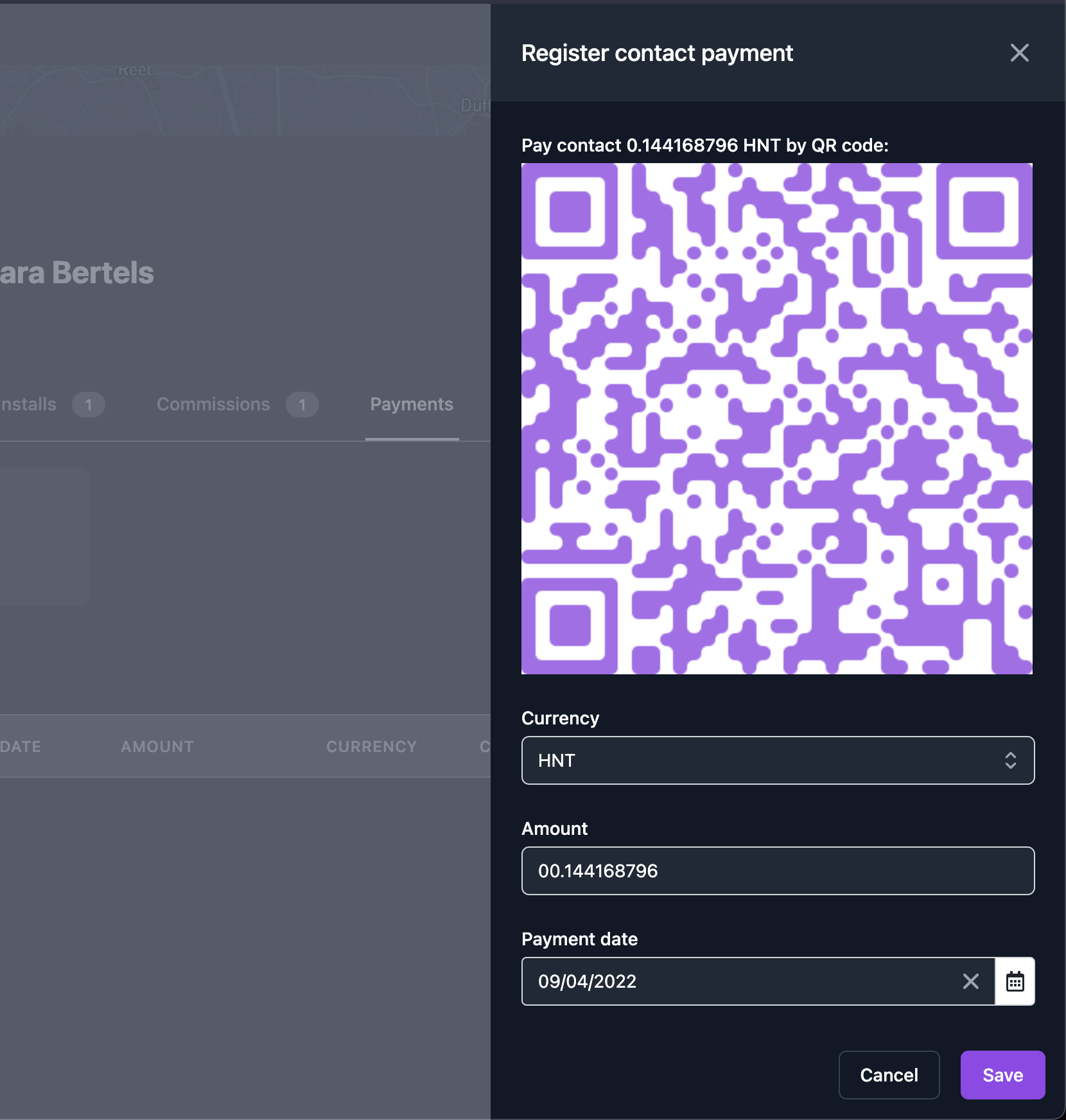Sort by CURRENCY column header
This screenshot has width=1066, height=1120.
(x=372, y=747)
